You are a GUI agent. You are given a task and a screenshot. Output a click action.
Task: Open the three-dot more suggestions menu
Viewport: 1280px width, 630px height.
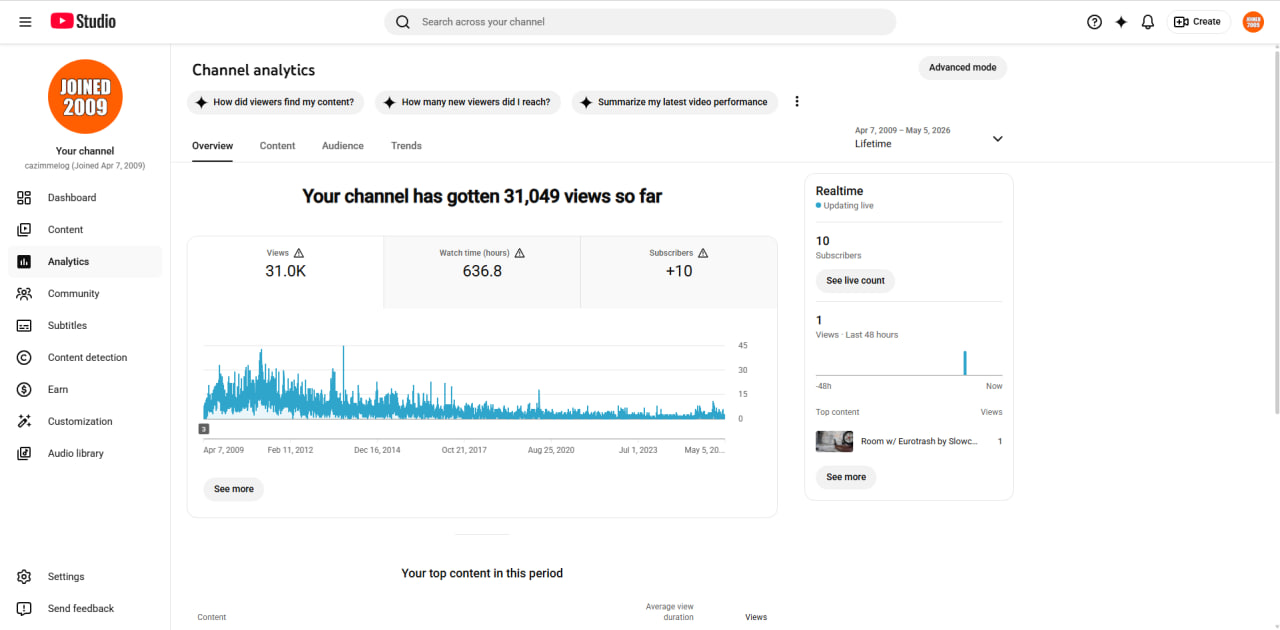[x=797, y=102]
